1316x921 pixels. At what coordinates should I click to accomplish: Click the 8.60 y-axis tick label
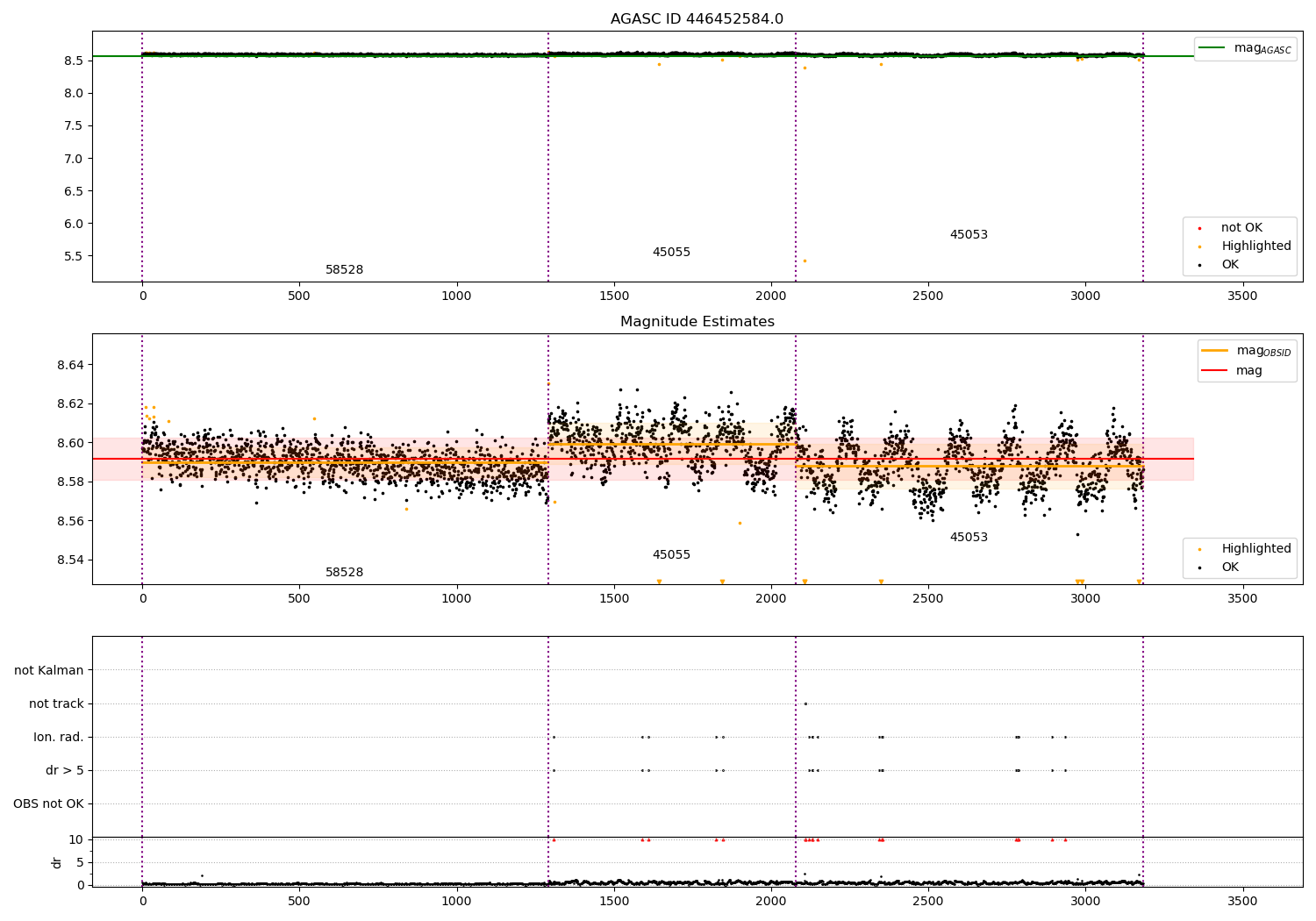click(68, 443)
